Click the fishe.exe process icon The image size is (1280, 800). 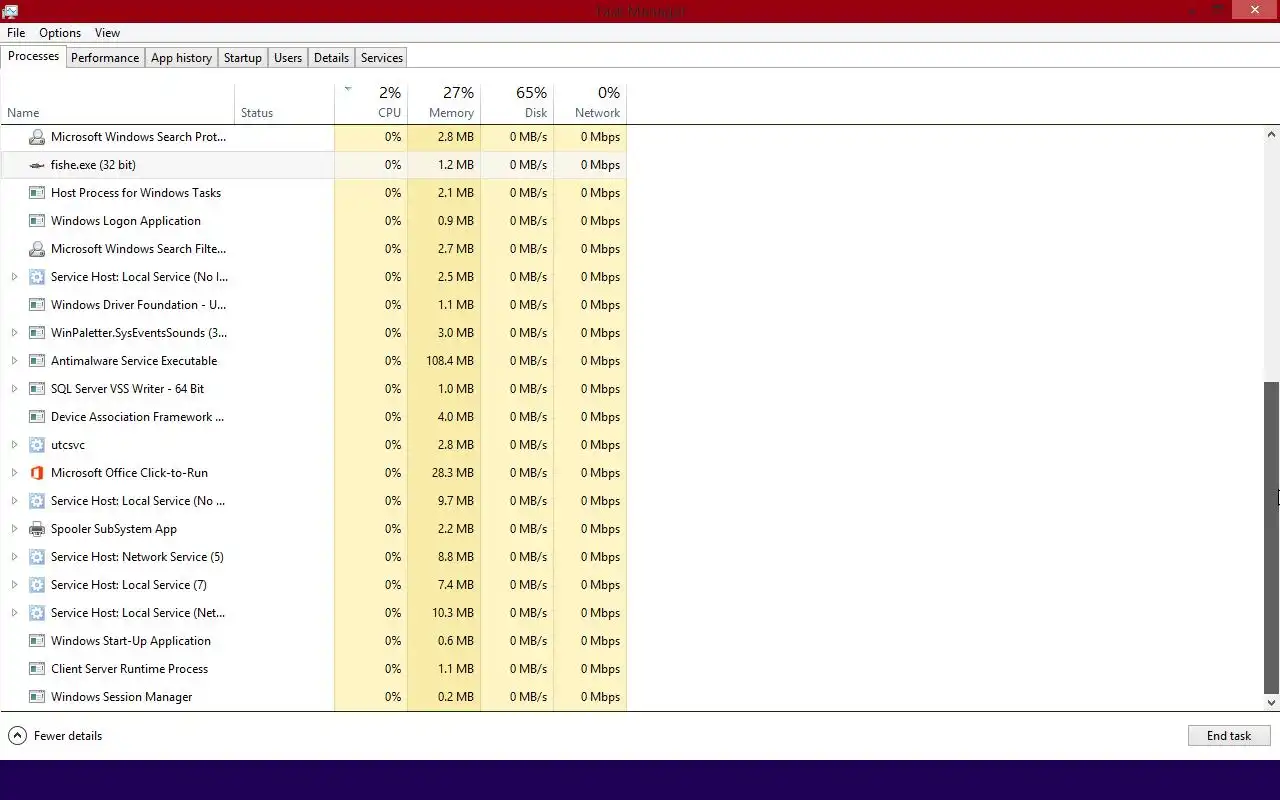tap(37, 165)
